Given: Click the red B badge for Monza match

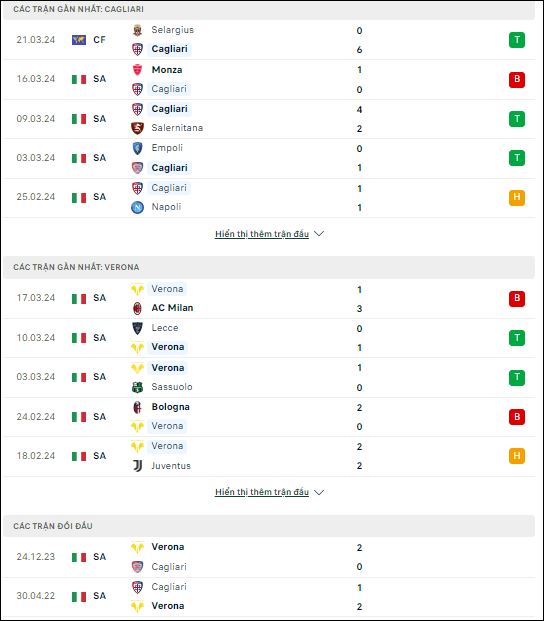Looking at the screenshot, I should click(517, 79).
